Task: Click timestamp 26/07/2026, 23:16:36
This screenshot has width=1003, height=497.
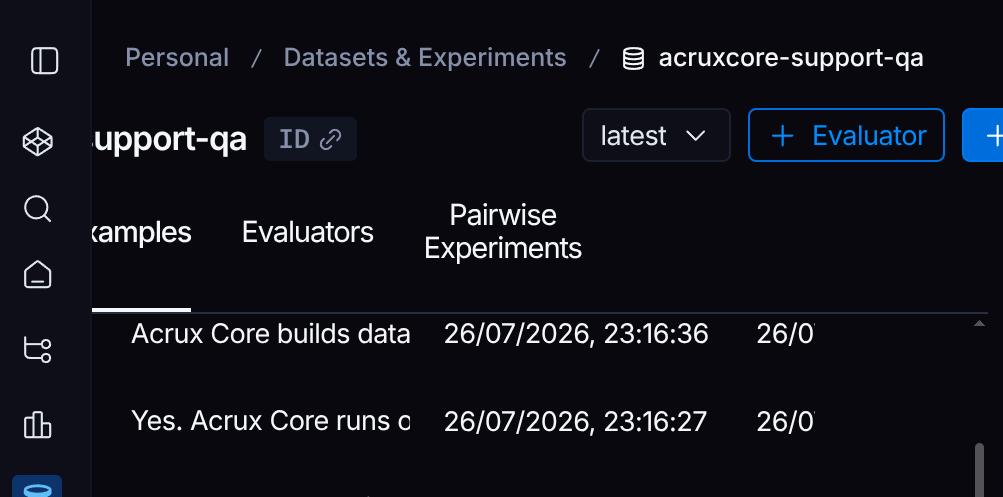Action: [x=576, y=334]
